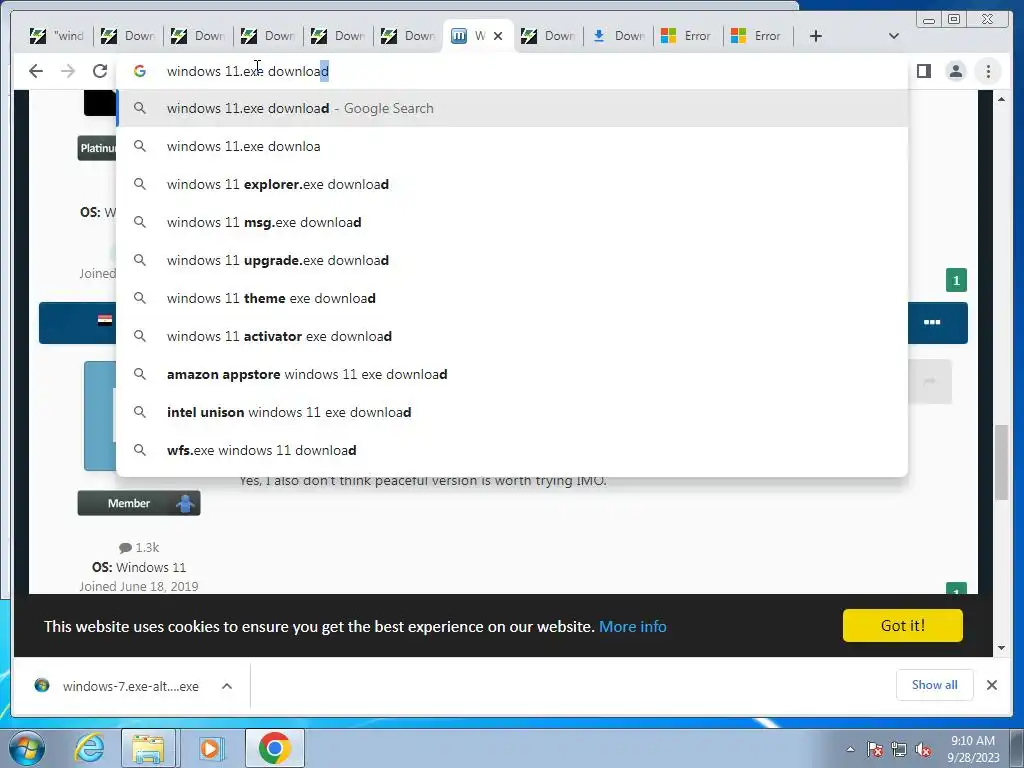Screen dimensions: 1024x768
Task: Choose "amazon appstore windows 11 exe download" suggestion
Action: tap(512, 374)
